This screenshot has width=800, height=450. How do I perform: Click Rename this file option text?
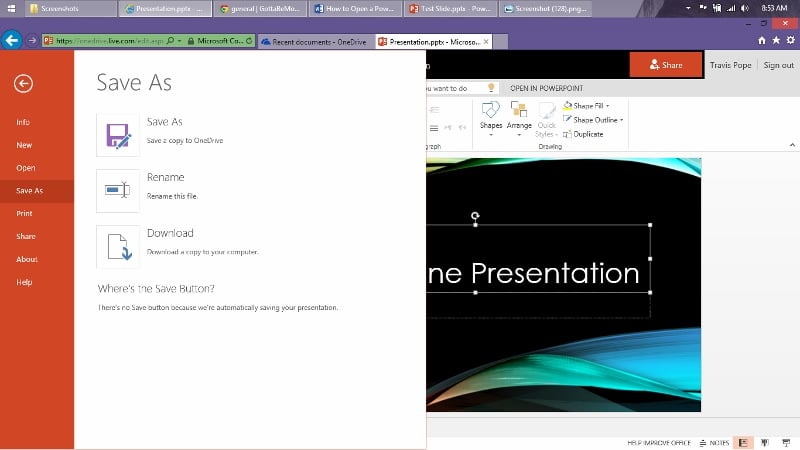172,196
